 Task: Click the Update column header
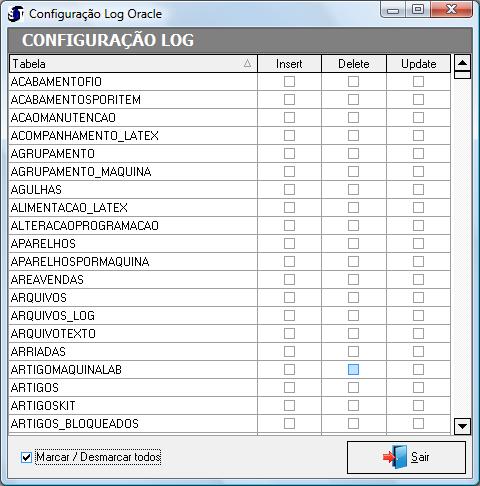[x=418, y=64]
